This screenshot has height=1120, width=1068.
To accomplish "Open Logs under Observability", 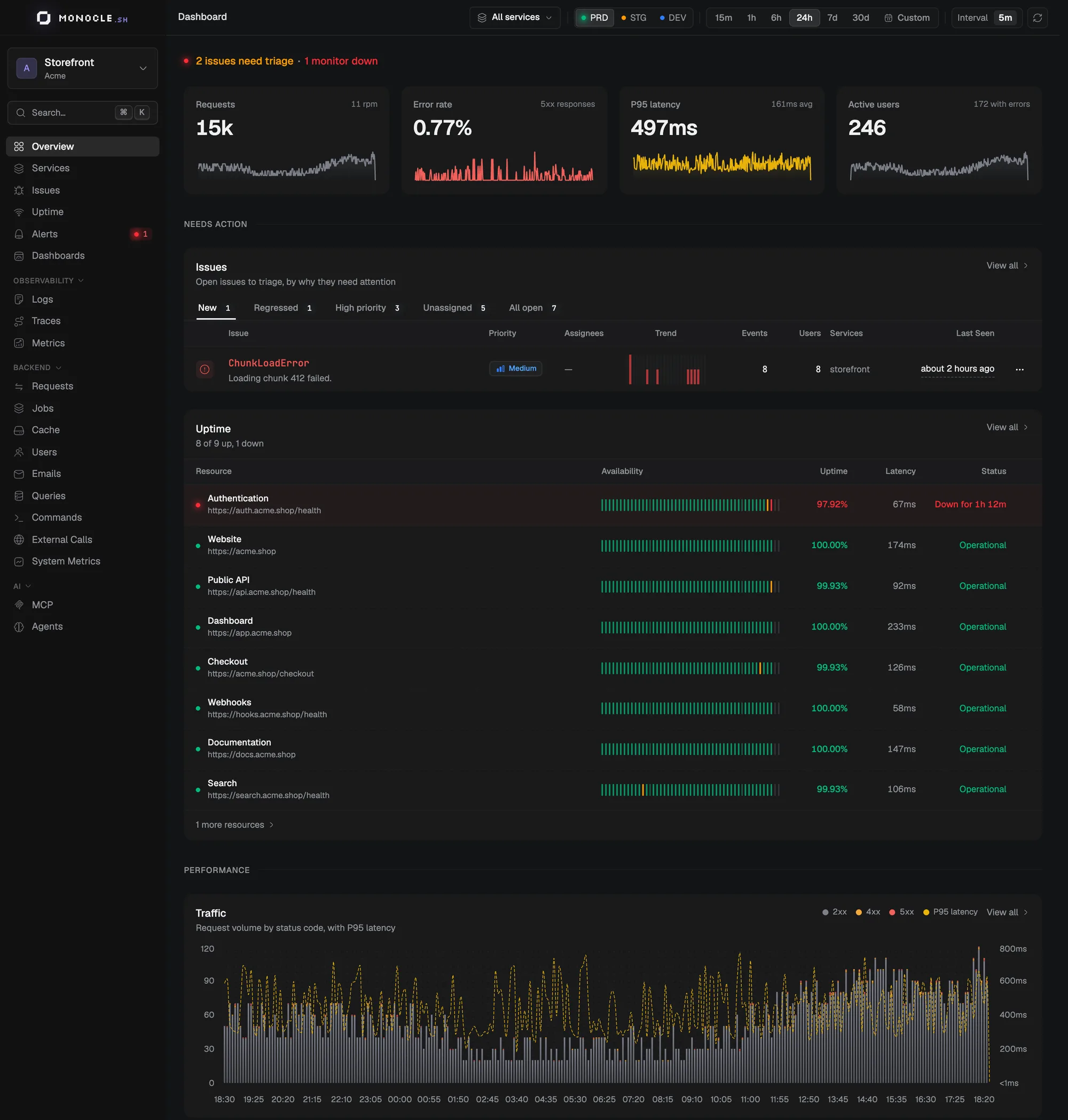I will tap(83, 299).
